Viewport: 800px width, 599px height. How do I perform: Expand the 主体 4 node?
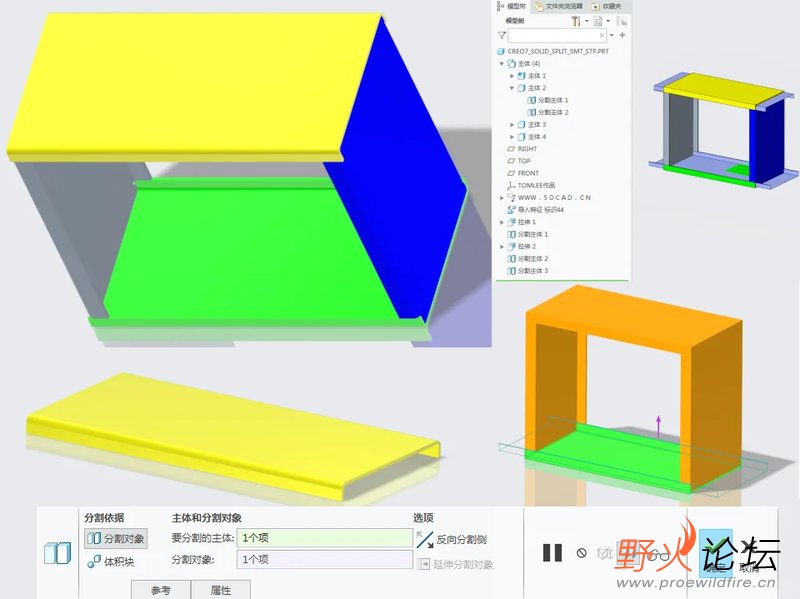[512, 137]
